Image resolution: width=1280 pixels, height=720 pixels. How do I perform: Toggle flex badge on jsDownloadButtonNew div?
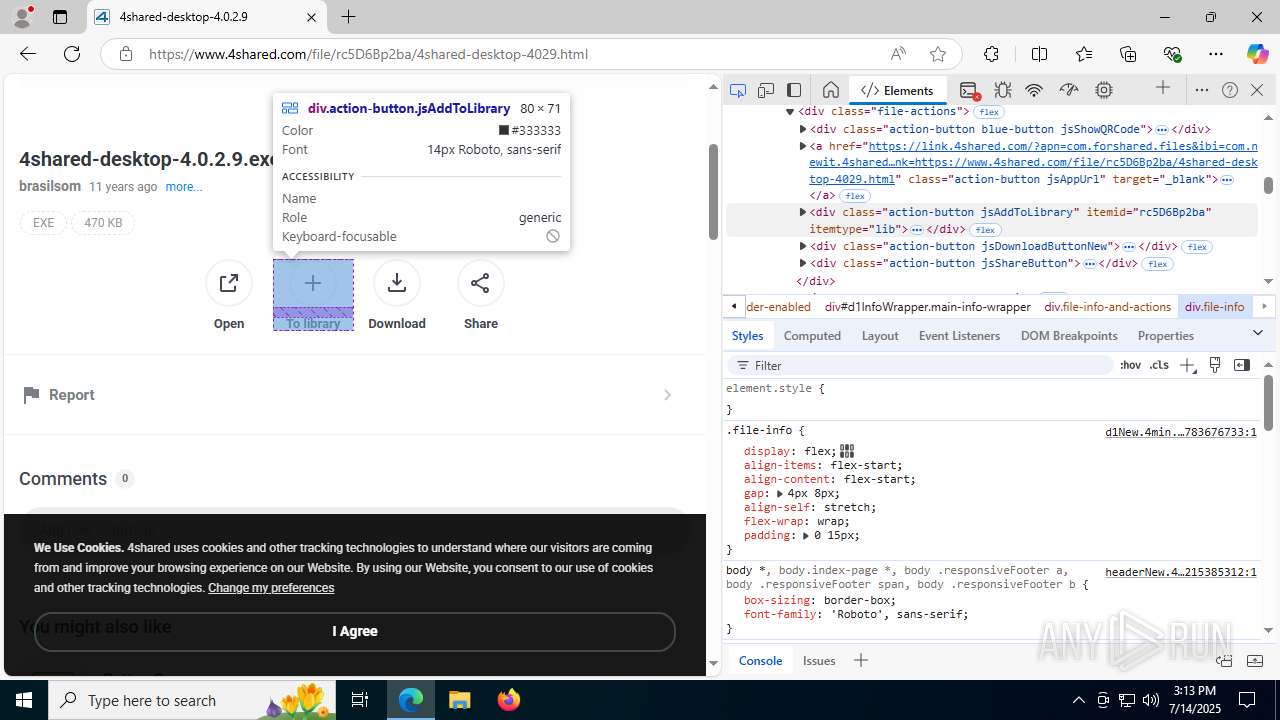pyautogui.click(x=1198, y=247)
